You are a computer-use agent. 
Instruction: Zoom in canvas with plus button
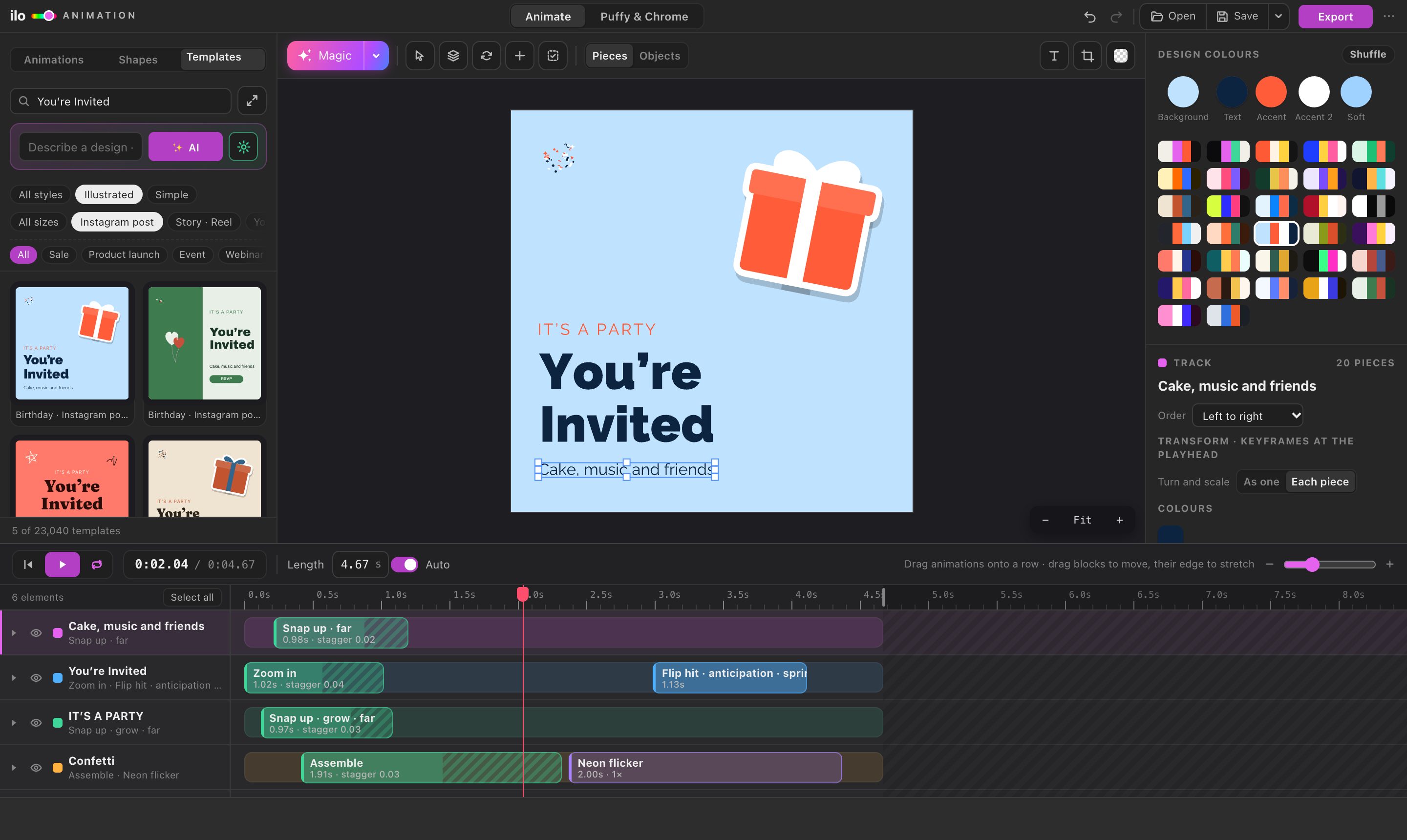[1119, 520]
